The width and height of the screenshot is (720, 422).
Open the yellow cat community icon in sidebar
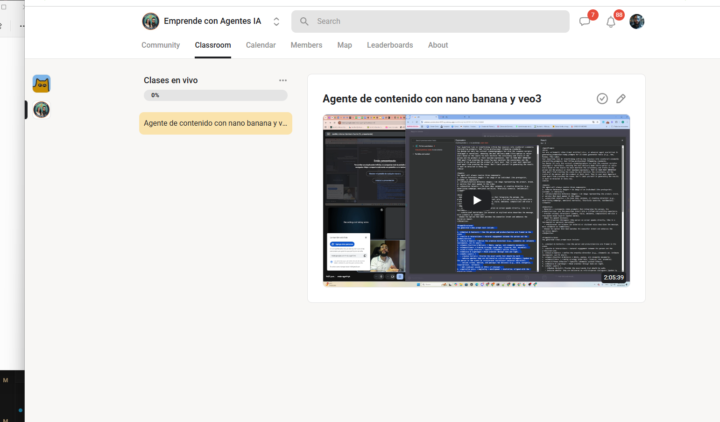(x=41, y=84)
